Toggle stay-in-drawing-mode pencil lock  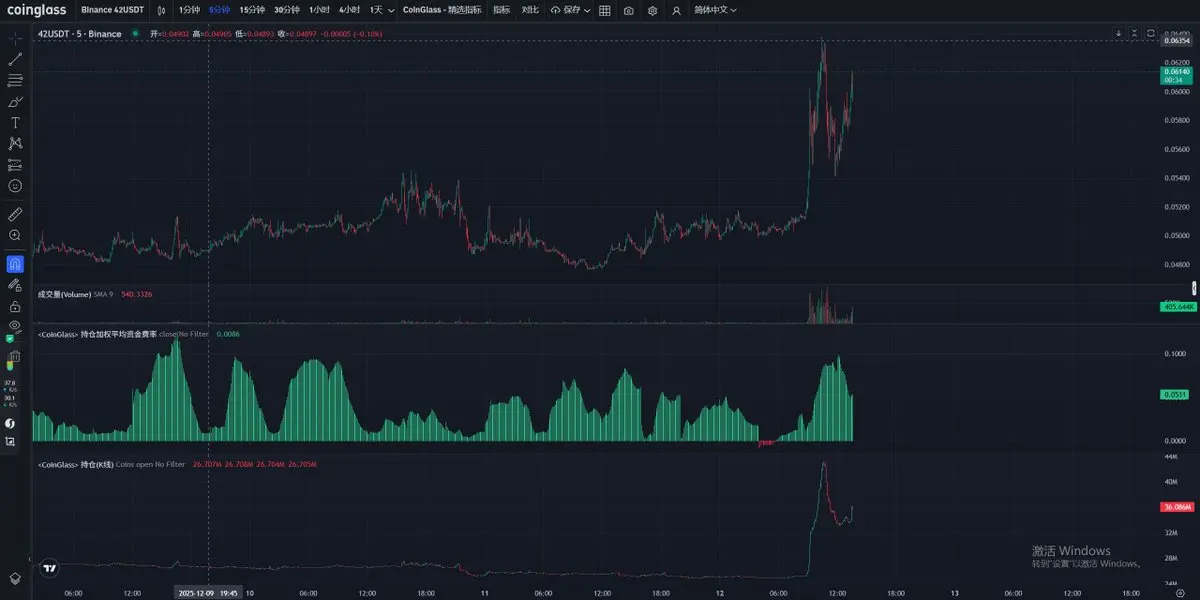point(15,285)
